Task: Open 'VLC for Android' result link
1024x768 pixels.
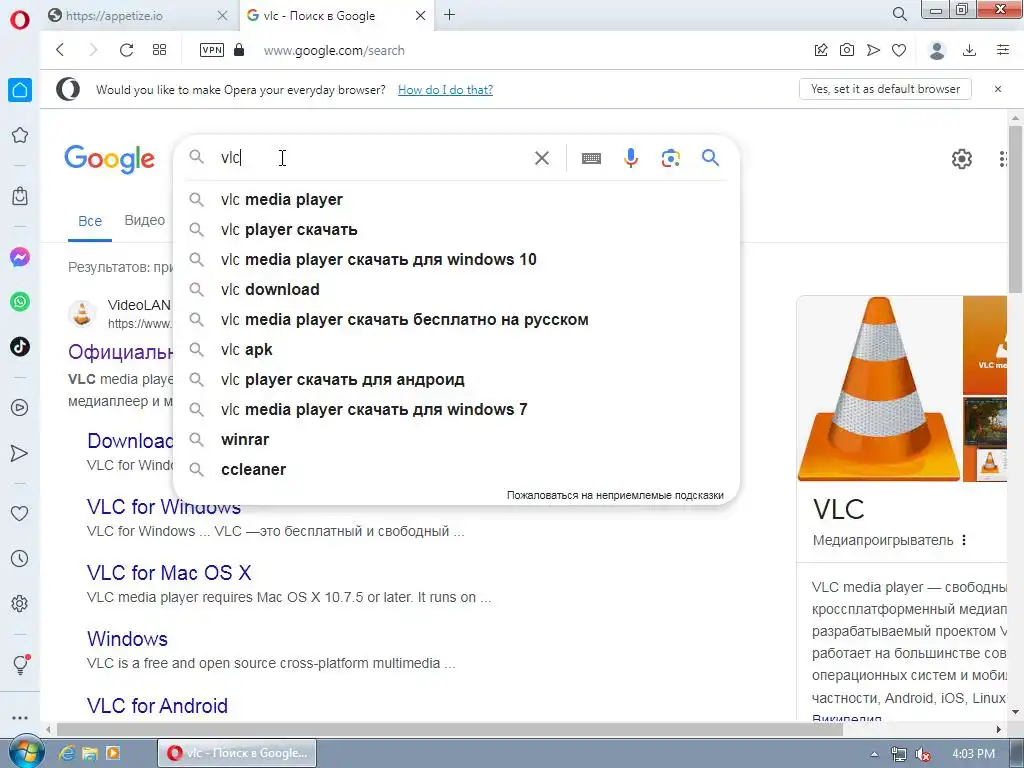Action: click(x=157, y=706)
